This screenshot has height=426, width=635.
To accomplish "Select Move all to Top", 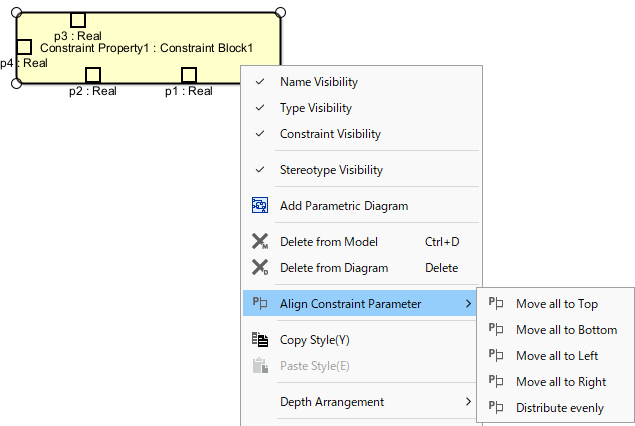I will click(x=555, y=303).
